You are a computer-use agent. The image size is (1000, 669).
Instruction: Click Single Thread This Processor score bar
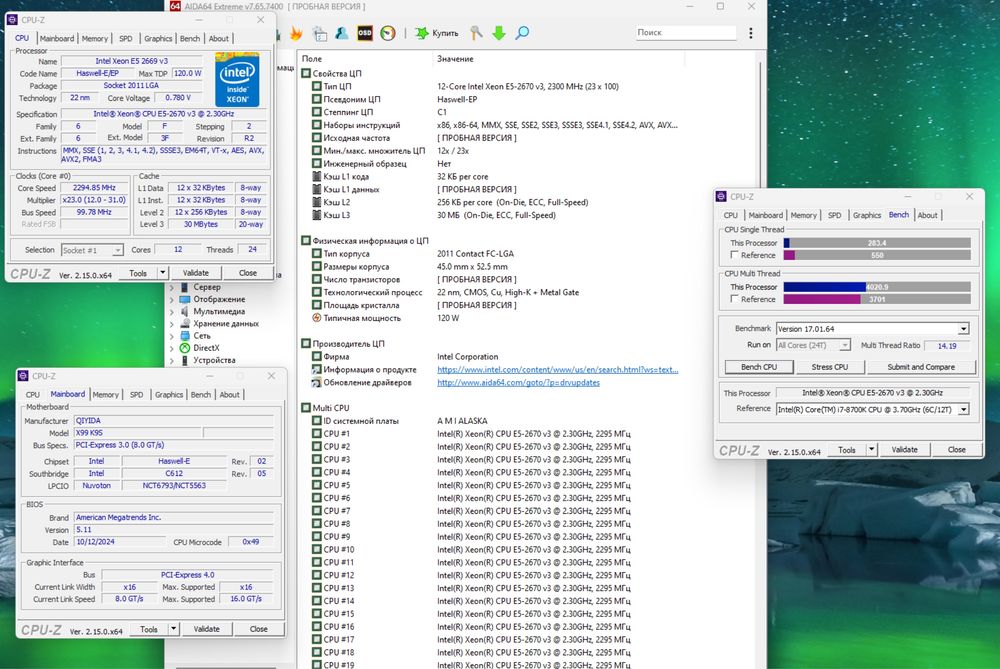click(x=877, y=243)
